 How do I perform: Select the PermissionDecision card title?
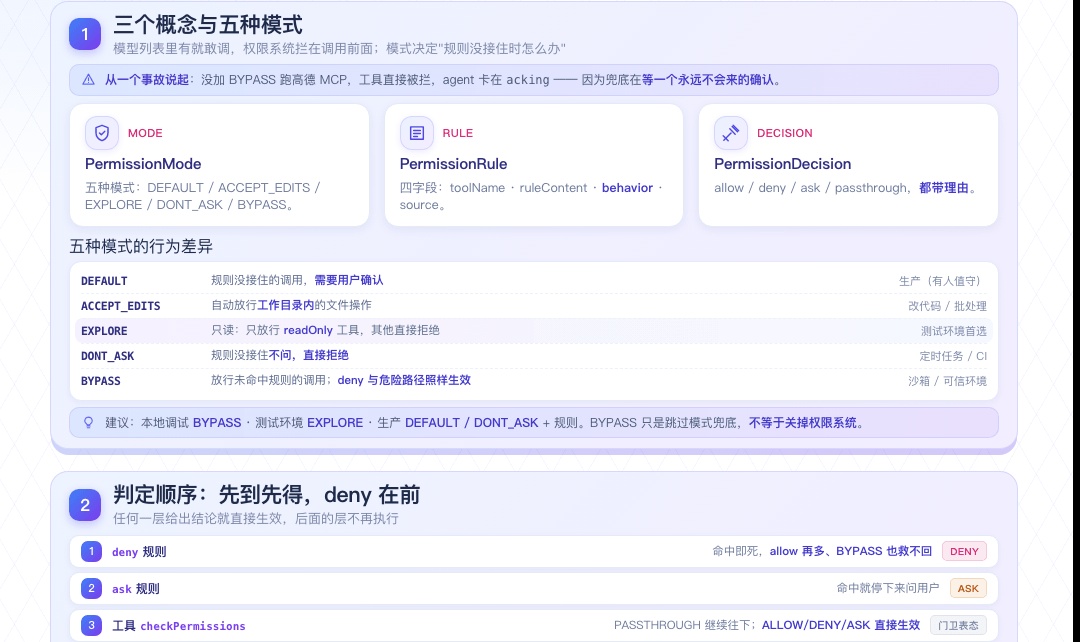pos(782,164)
